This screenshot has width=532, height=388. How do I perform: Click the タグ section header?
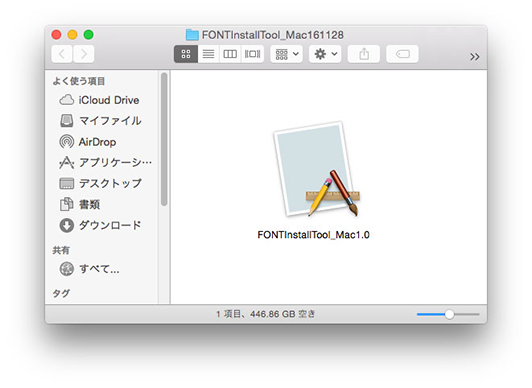pyautogui.click(x=61, y=293)
